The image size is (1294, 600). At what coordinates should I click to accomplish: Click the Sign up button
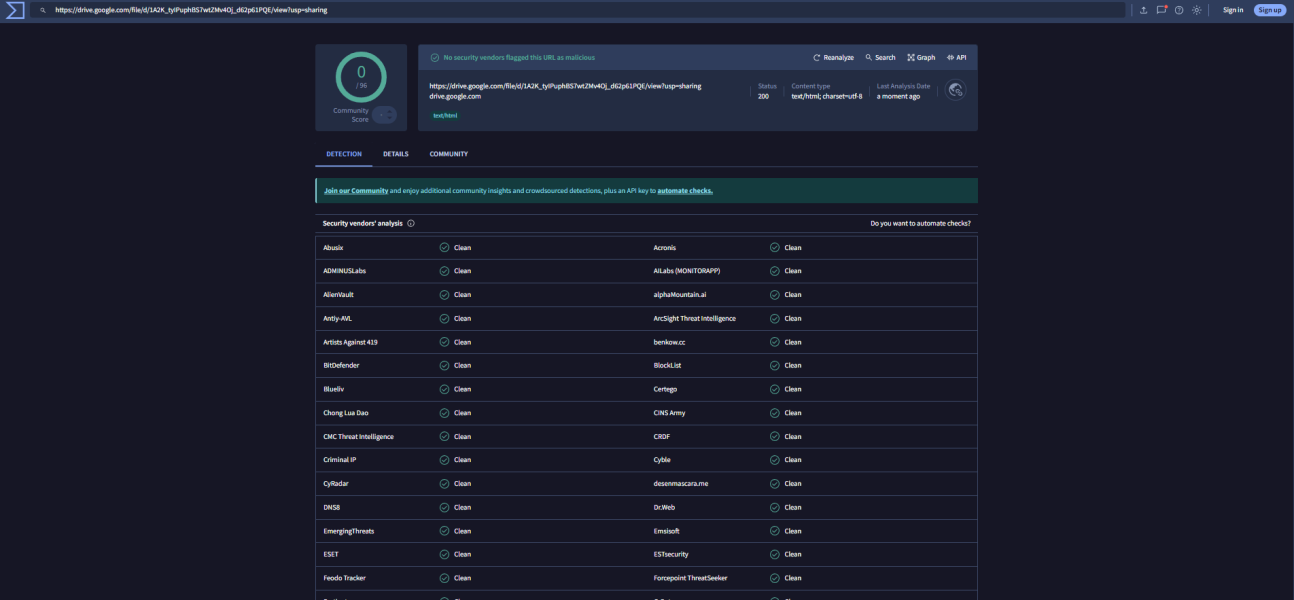[1269, 10]
